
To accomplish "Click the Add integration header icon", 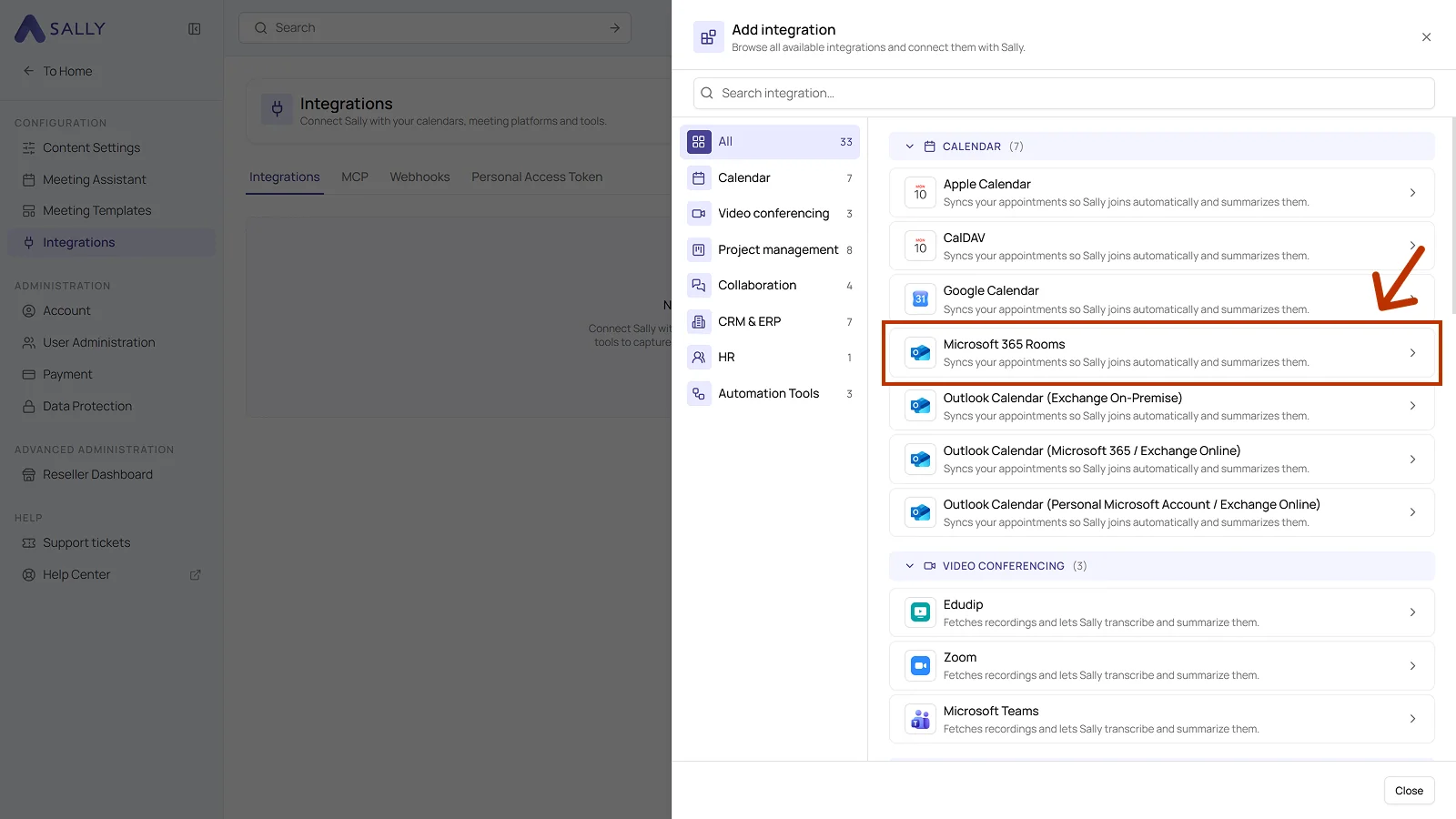I will click(x=708, y=37).
